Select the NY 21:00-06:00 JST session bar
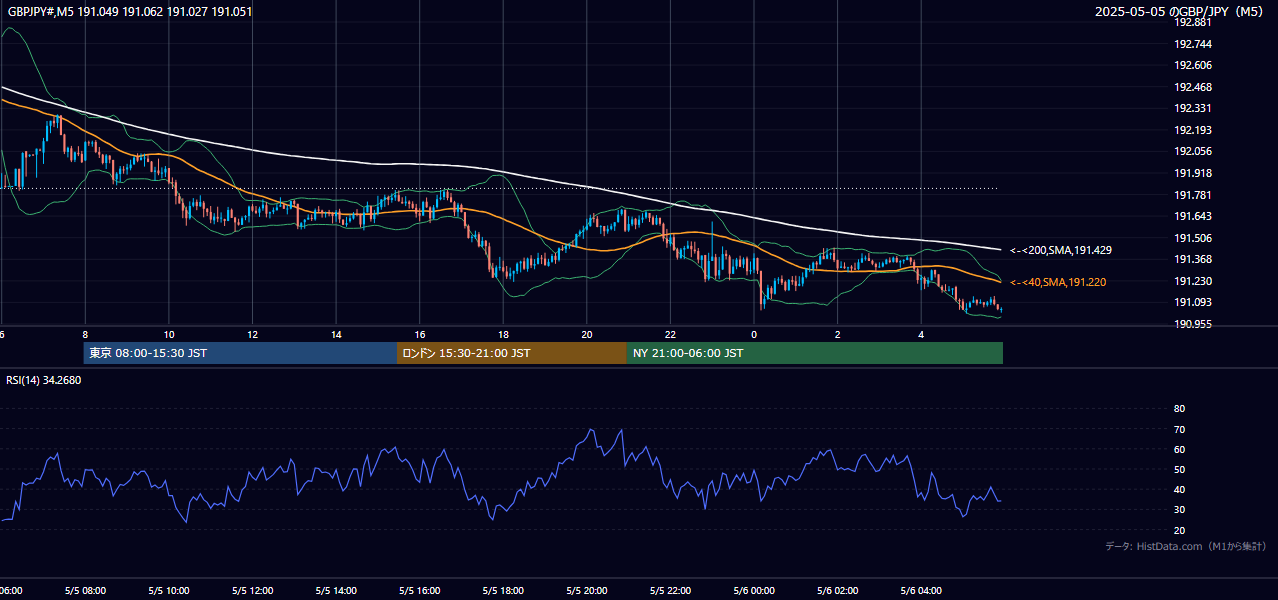This screenshot has height=600, width=1278. pos(815,353)
